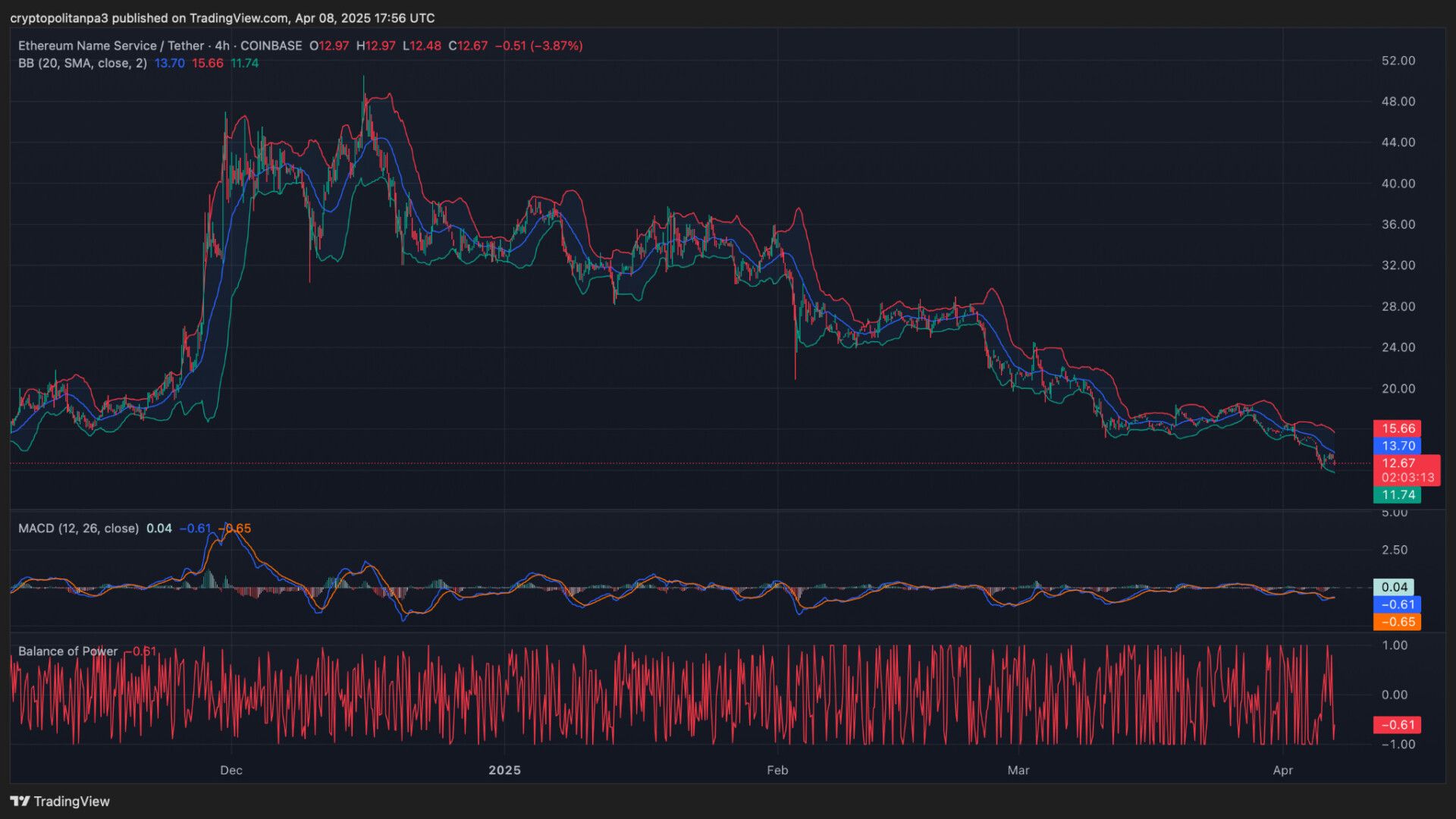Click the −0.51 (−3.87%) change value
This screenshot has height=819, width=1456.
pyautogui.click(x=539, y=45)
